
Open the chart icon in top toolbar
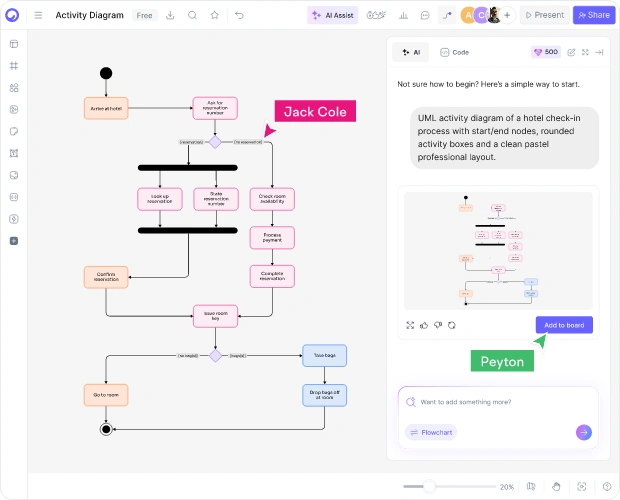click(x=403, y=15)
